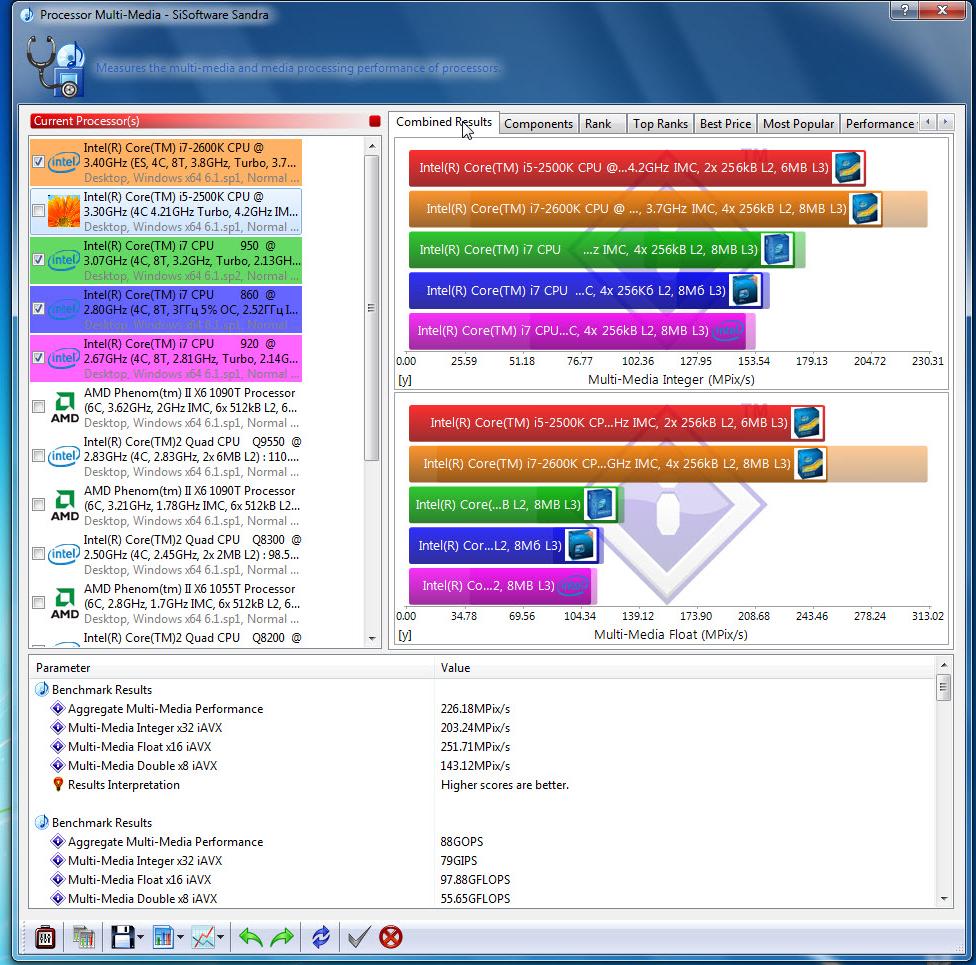This screenshot has height=965, width=976.
Task: Open the Top Ranks tab
Action: tap(660, 123)
